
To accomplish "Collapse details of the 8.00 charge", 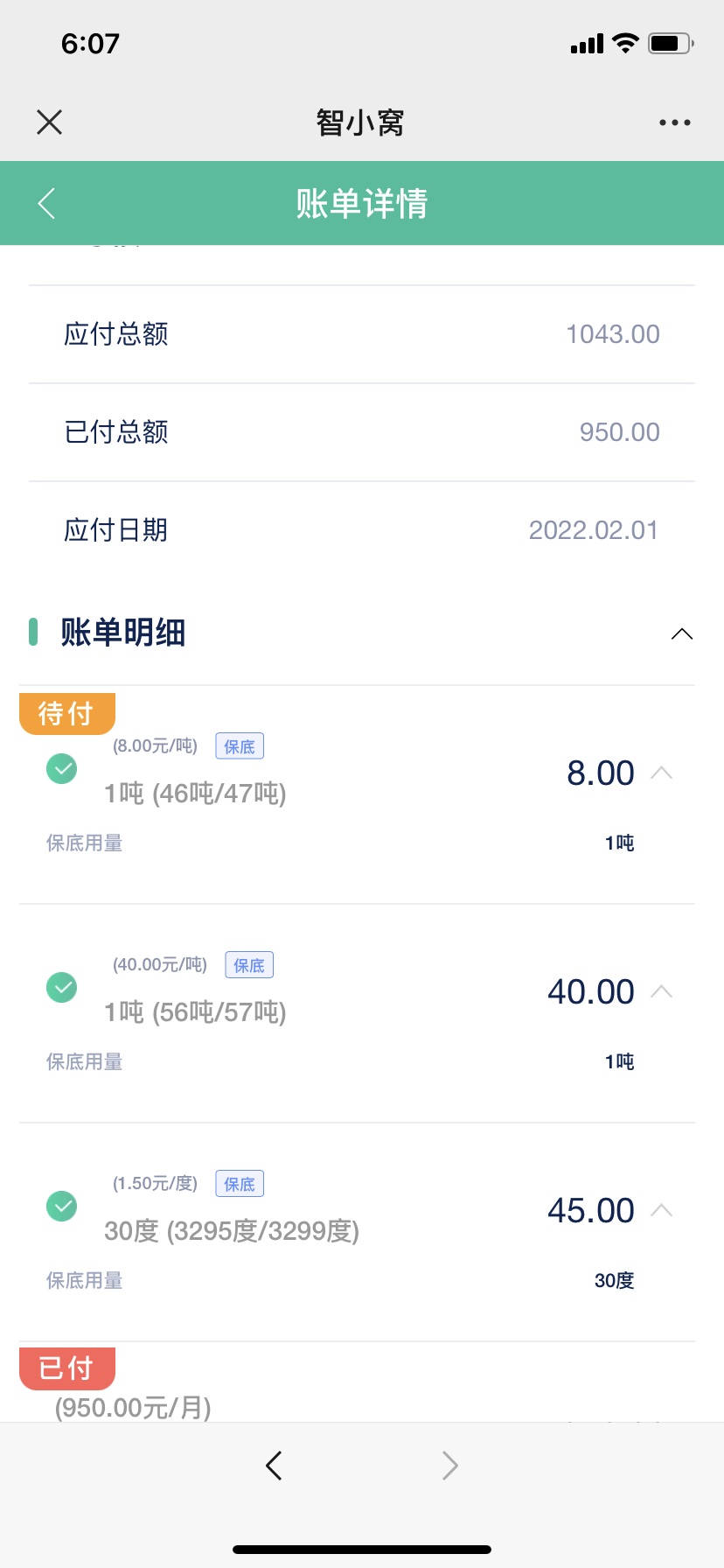I will 662,773.
